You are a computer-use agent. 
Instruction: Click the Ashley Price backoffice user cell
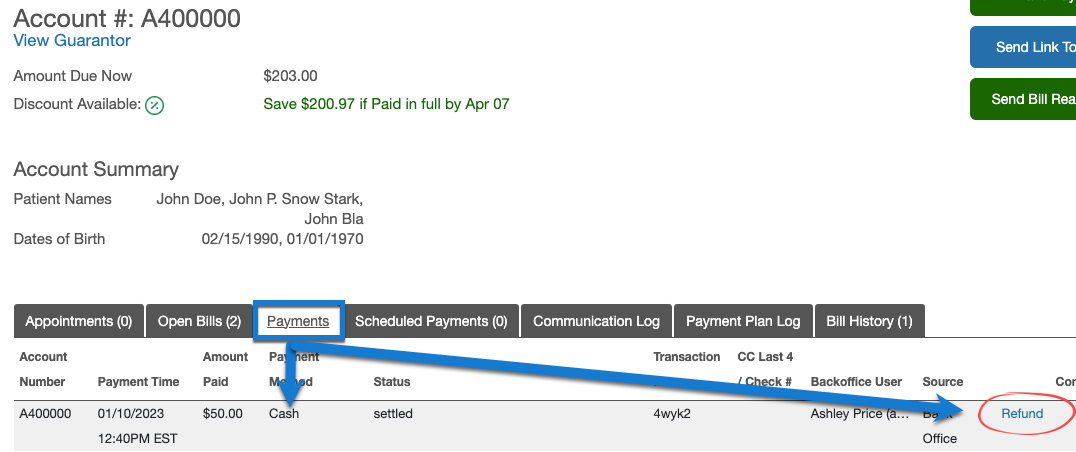[860, 414]
